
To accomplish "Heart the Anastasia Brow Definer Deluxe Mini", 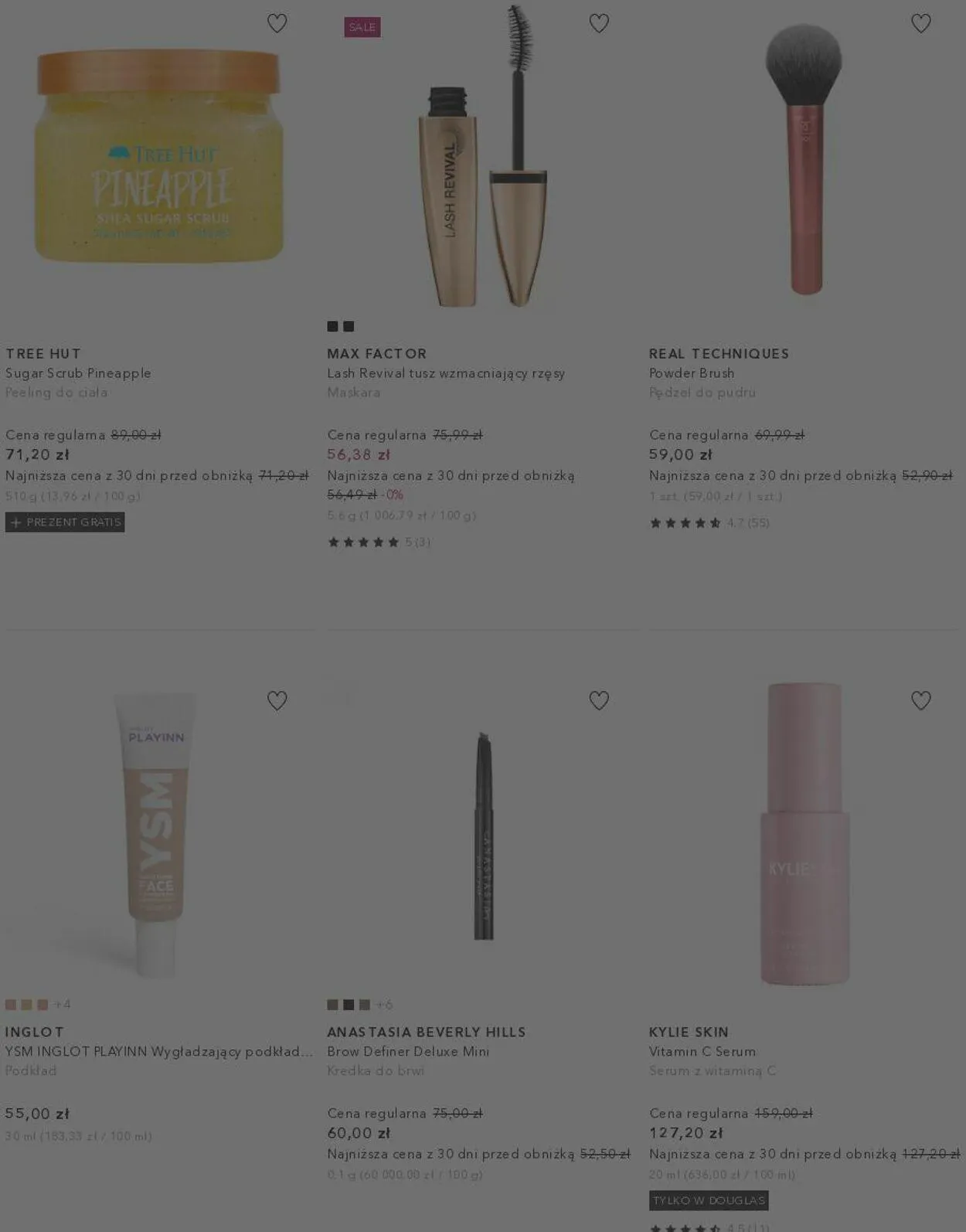I will (x=599, y=700).
